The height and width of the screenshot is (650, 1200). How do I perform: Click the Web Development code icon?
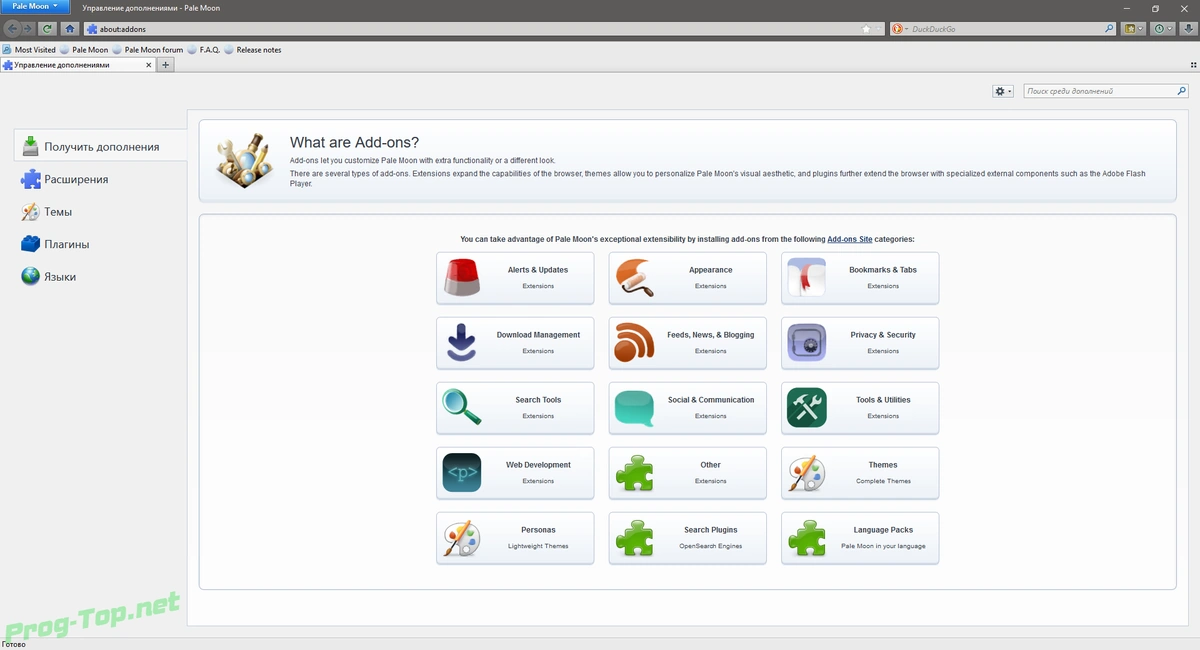point(461,473)
